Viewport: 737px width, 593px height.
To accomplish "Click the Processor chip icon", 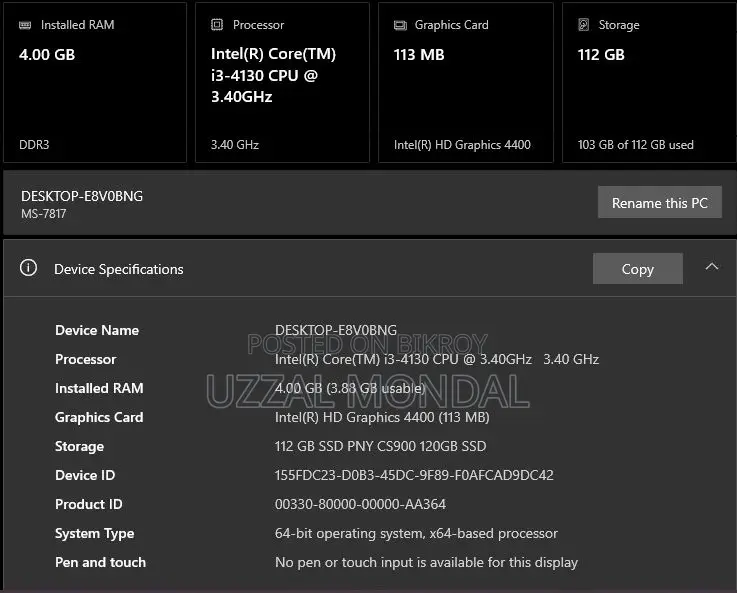I will pyautogui.click(x=217, y=24).
